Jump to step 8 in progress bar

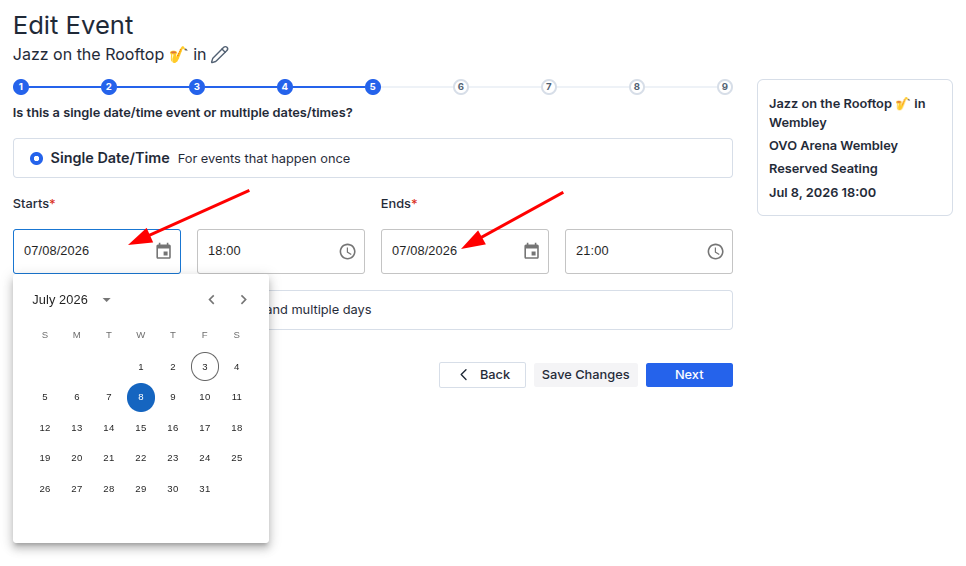point(637,87)
